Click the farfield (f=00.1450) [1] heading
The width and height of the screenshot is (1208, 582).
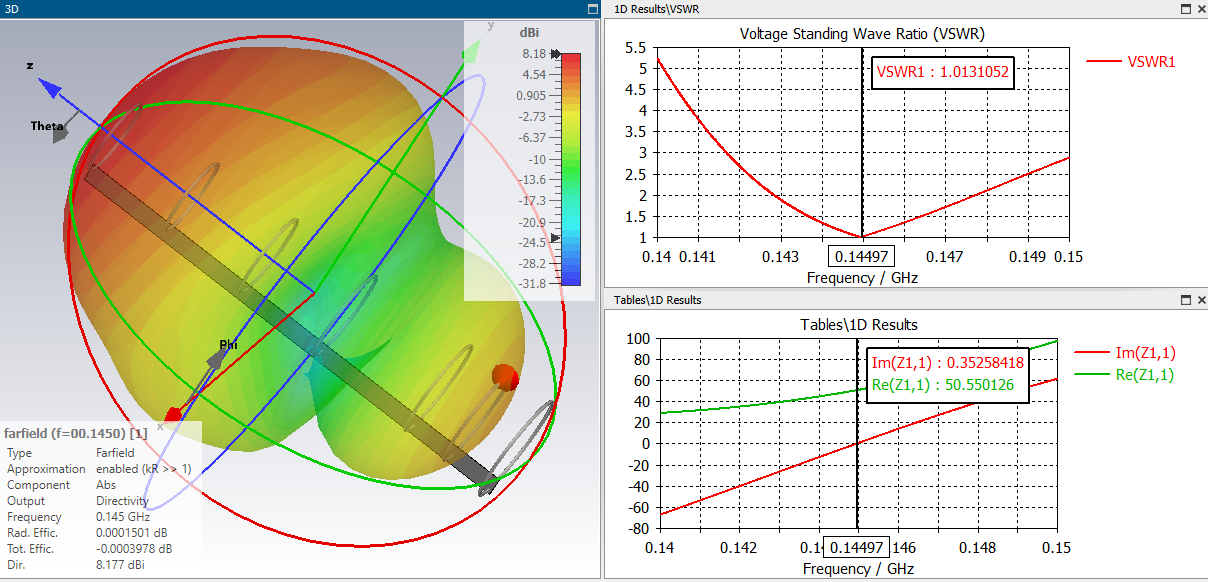(x=77, y=434)
